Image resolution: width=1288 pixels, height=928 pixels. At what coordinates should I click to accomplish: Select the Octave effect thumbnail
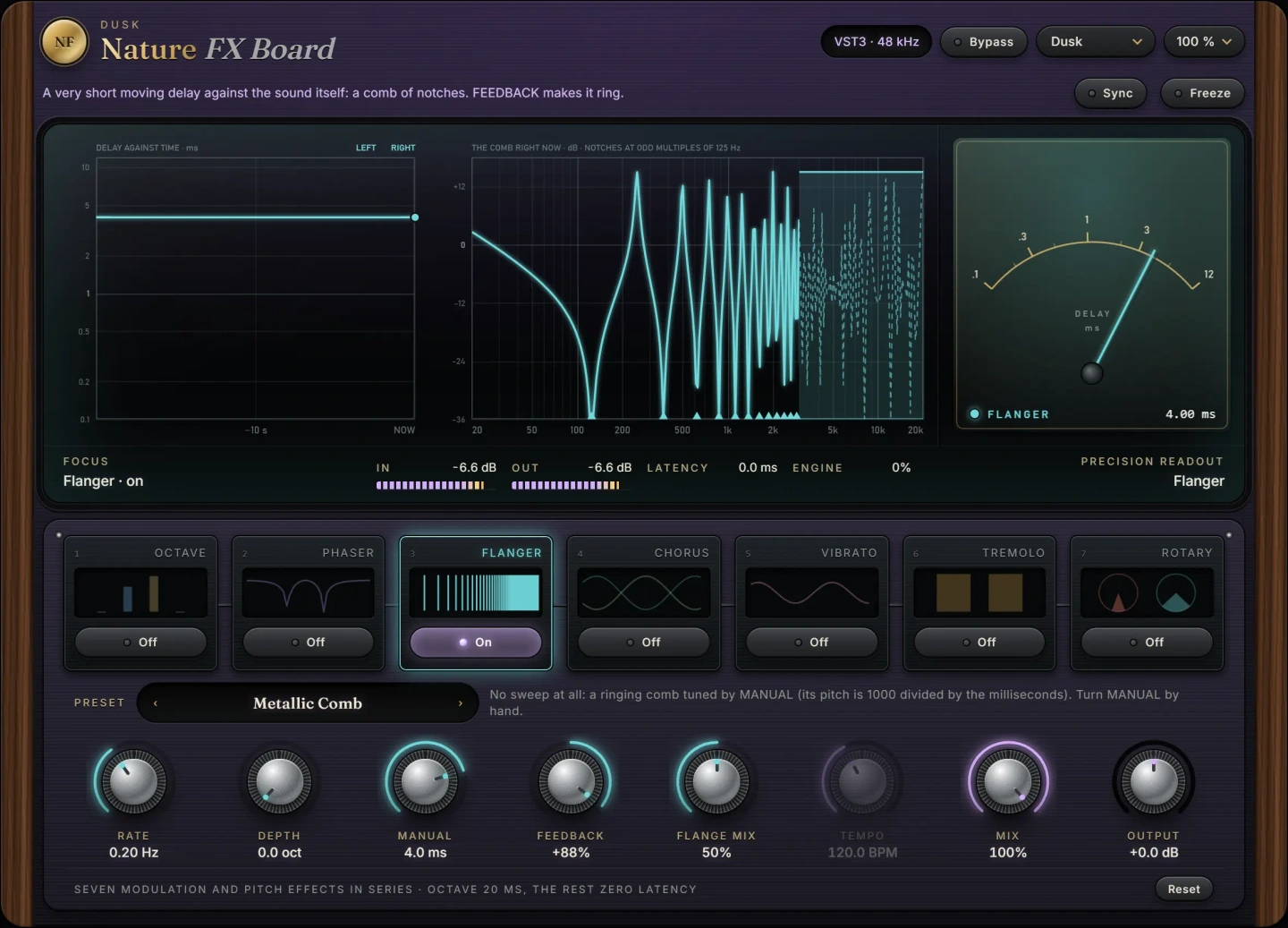coord(140,592)
